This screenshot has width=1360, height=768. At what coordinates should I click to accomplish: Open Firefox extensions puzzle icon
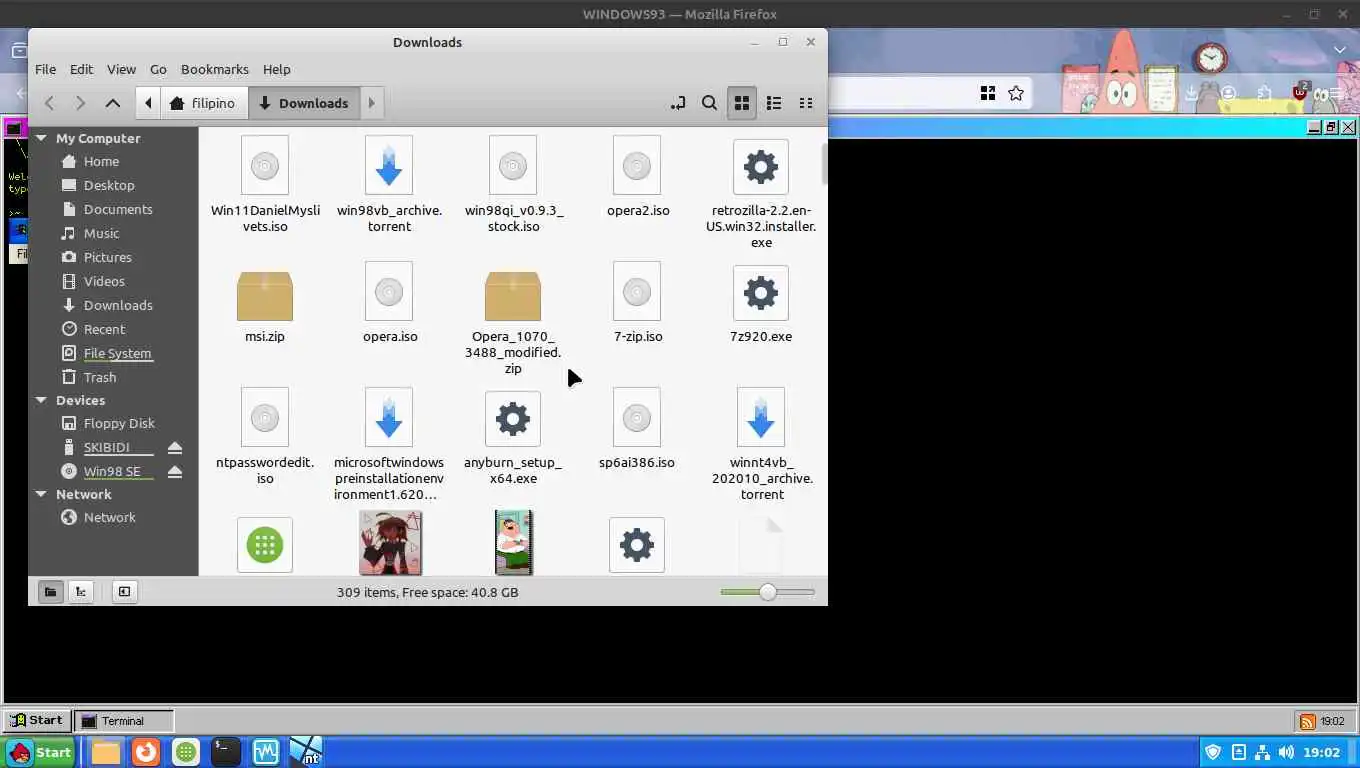(x=1264, y=93)
